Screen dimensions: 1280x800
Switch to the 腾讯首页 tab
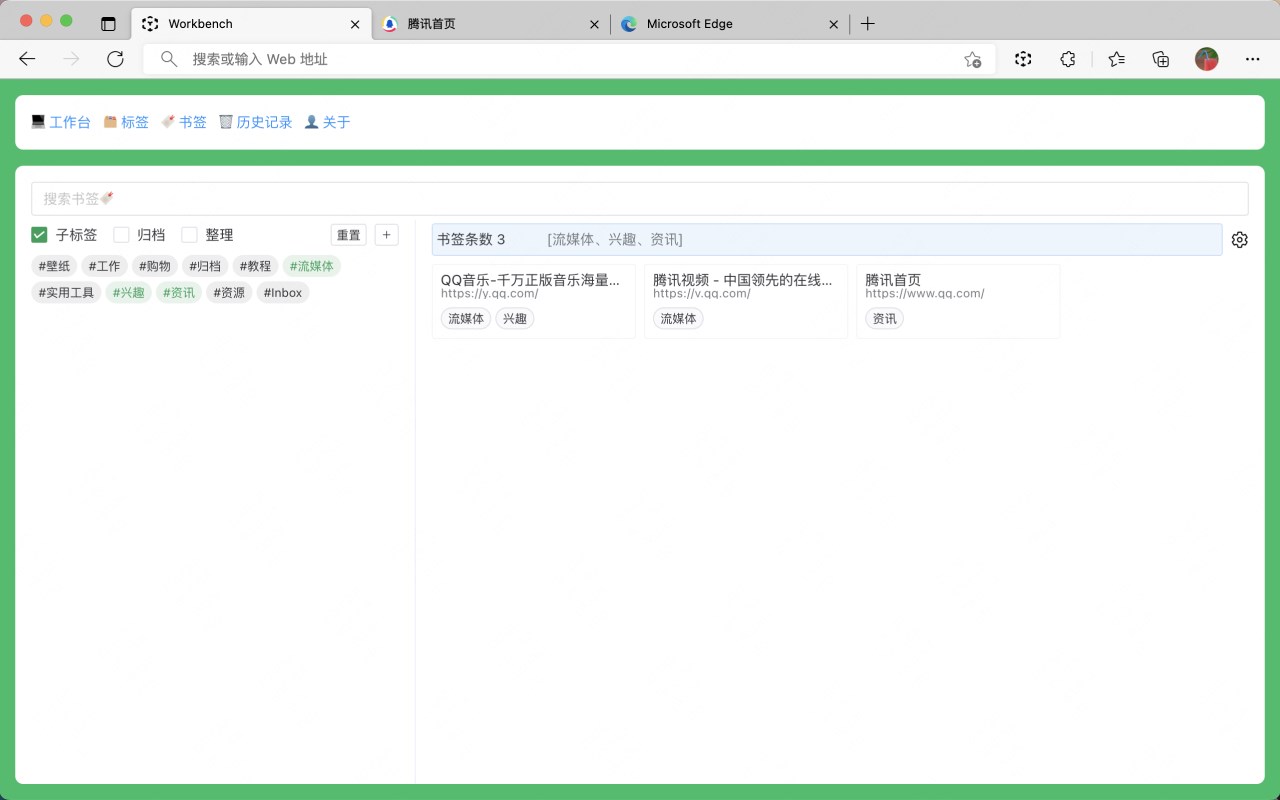(x=490, y=24)
